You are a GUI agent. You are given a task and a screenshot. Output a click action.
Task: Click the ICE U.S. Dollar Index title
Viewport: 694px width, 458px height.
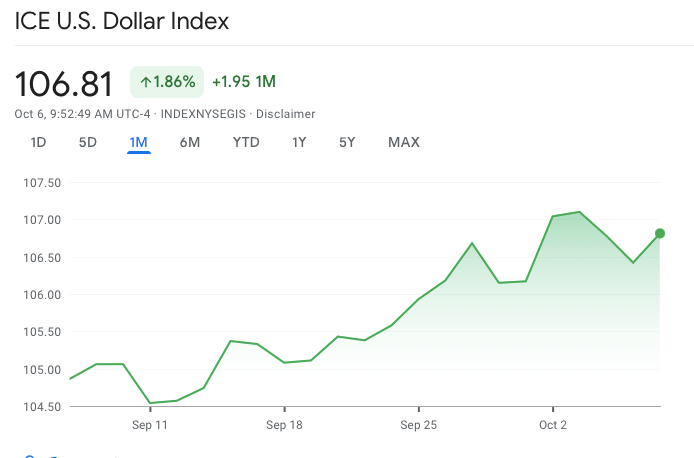click(x=121, y=21)
